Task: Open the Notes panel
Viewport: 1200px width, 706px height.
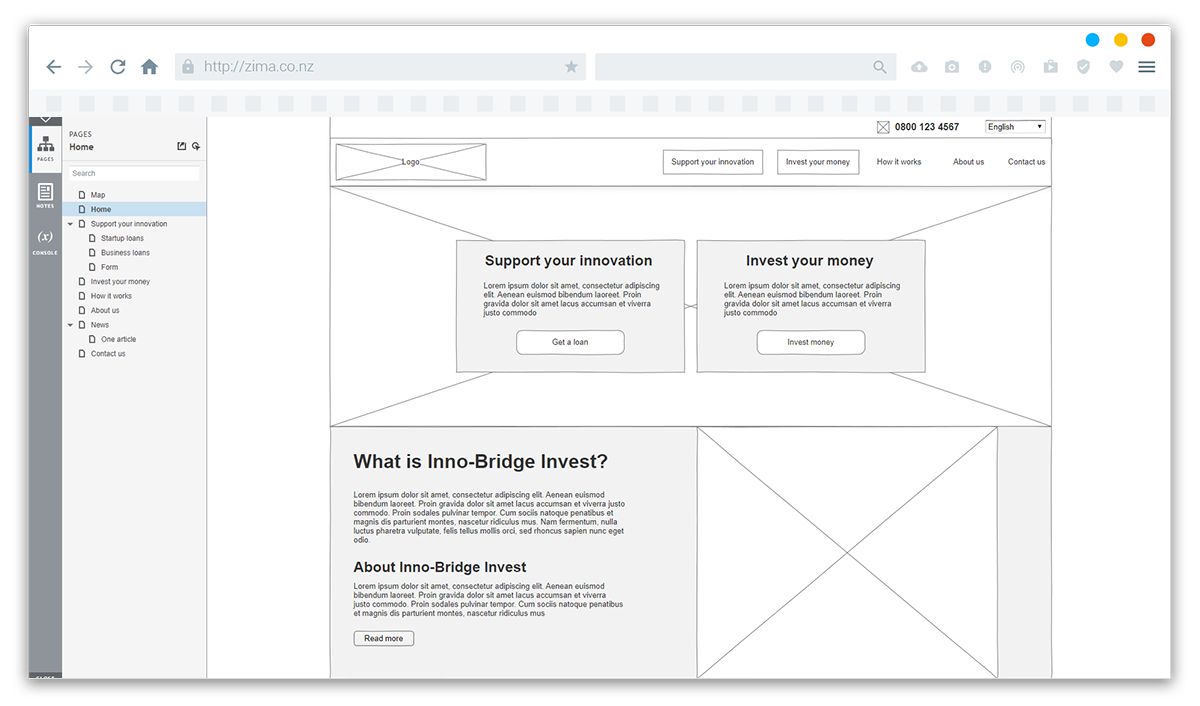Action: (45, 195)
